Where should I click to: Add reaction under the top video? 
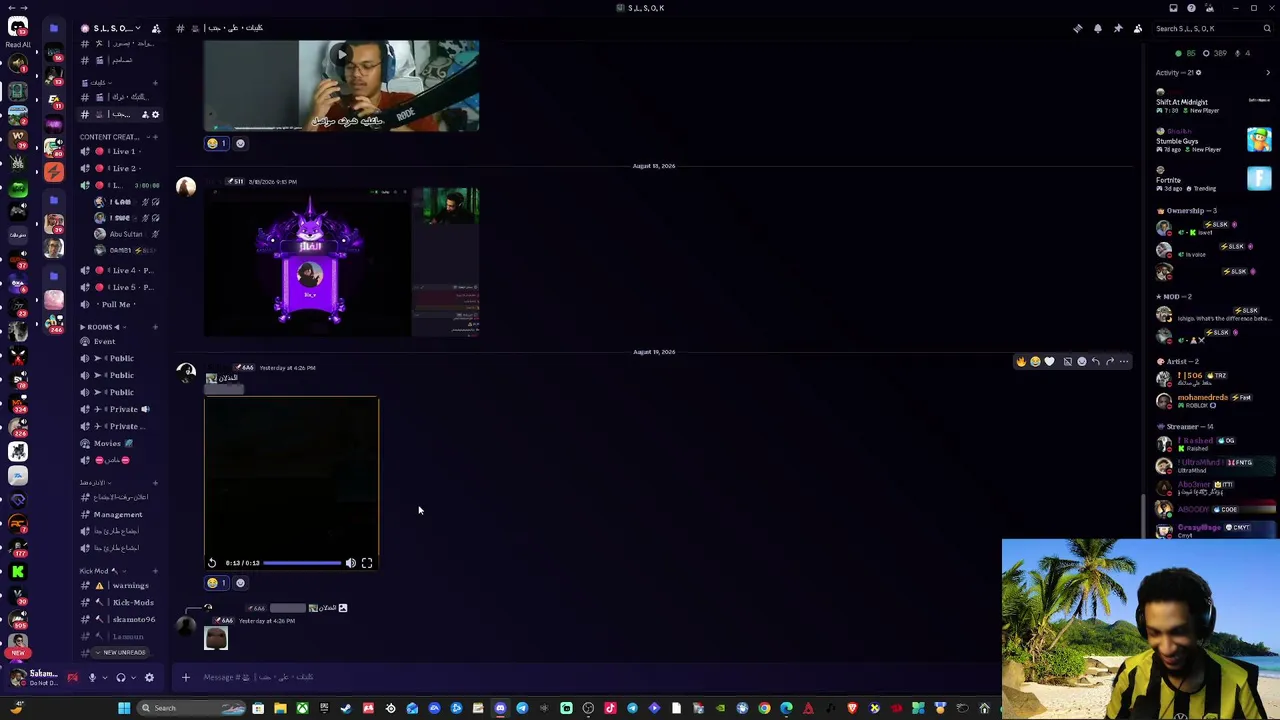[240, 143]
